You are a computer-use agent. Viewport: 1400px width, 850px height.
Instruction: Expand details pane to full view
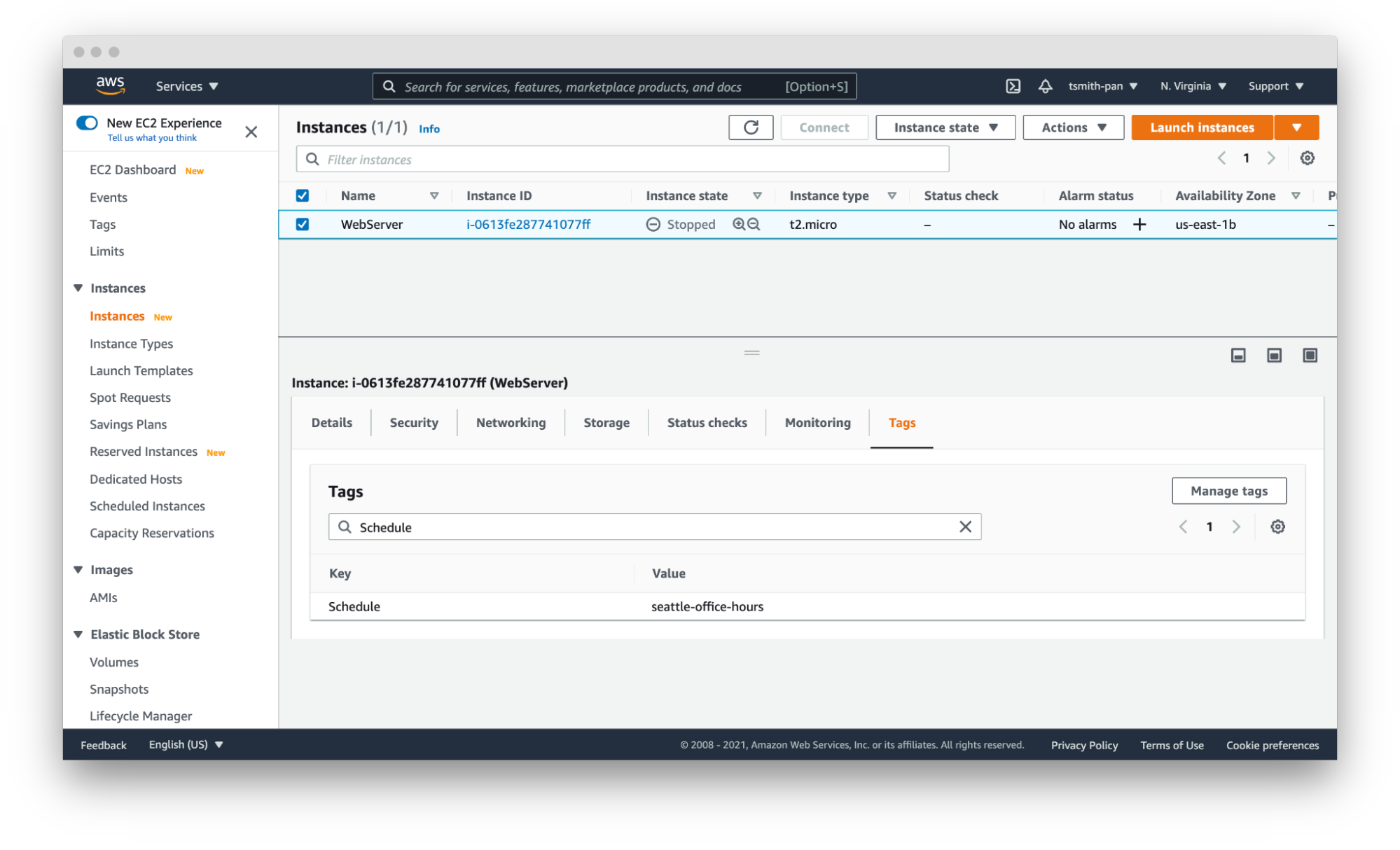[1310, 356]
